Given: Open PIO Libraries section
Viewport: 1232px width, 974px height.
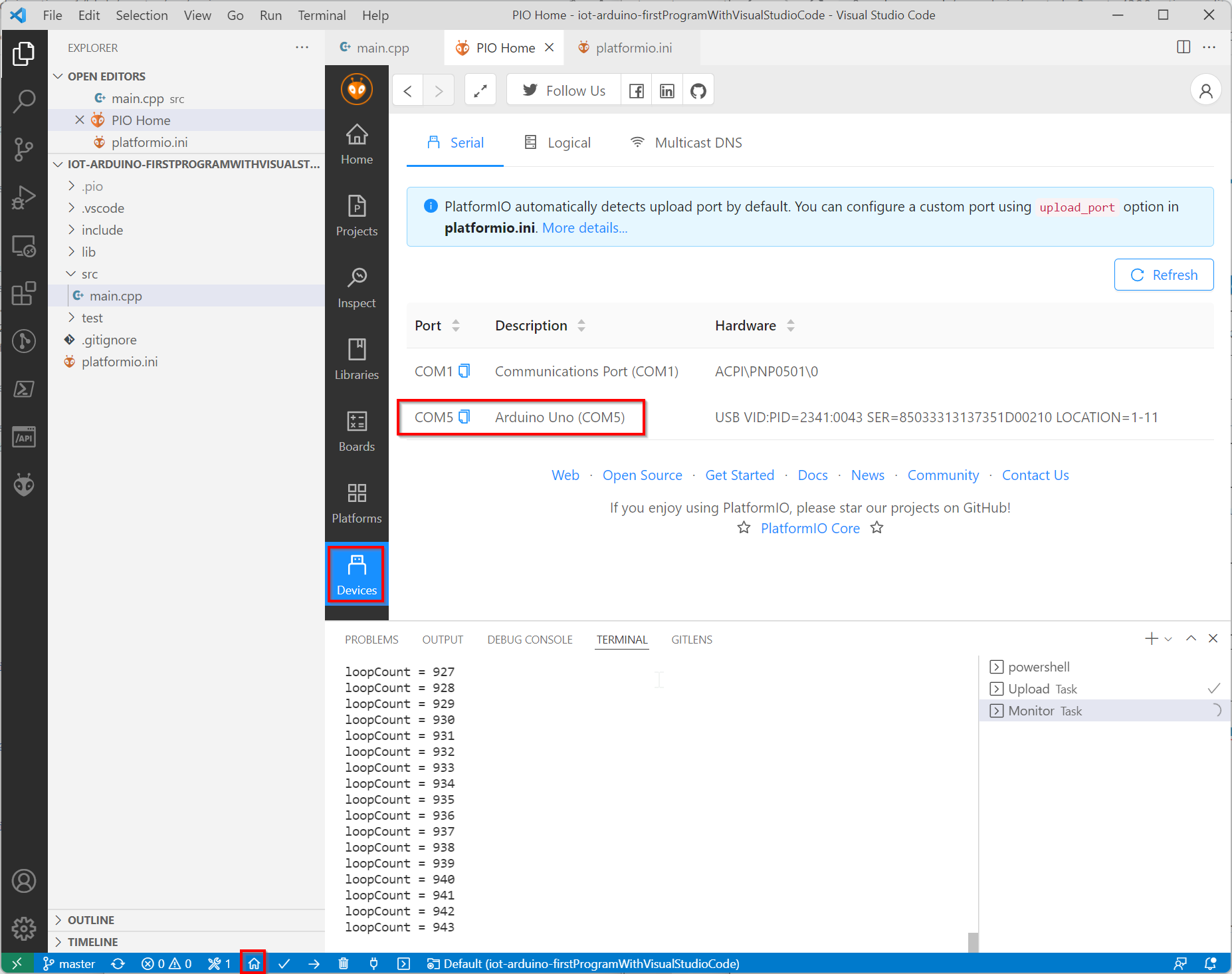Looking at the screenshot, I should click(357, 360).
